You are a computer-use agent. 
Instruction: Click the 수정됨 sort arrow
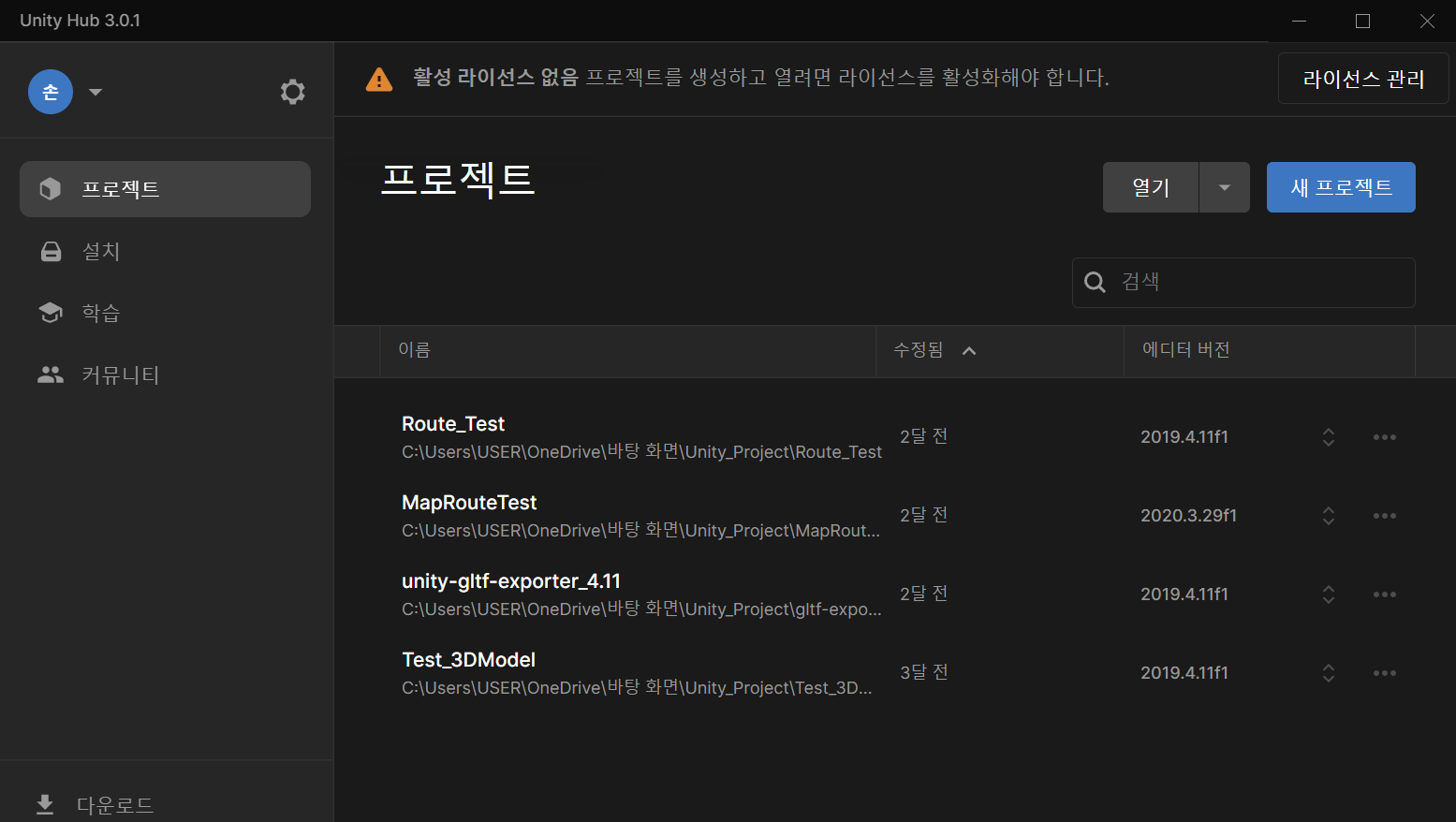(x=969, y=351)
